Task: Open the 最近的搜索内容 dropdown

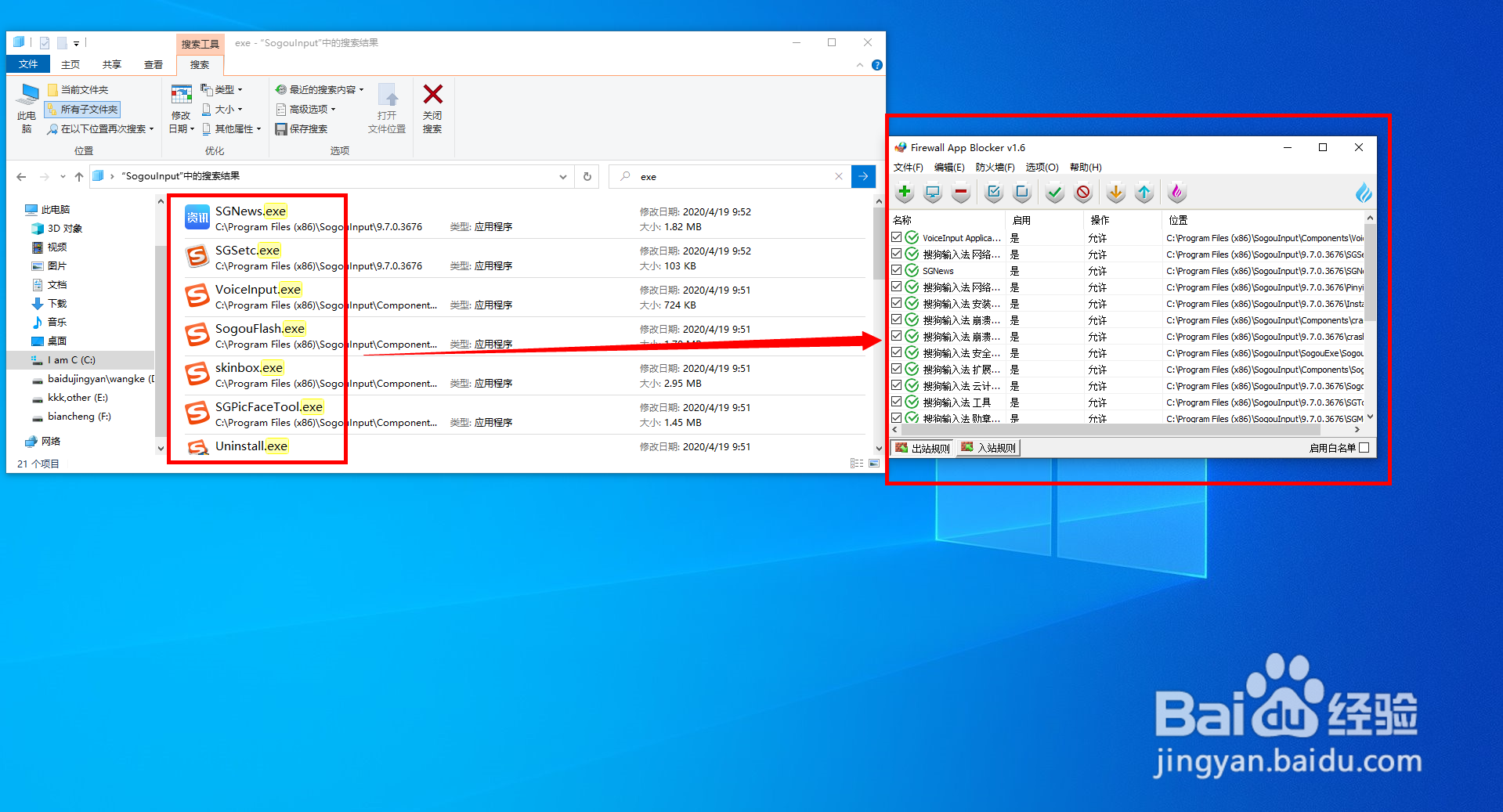Action: pyautogui.click(x=320, y=89)
